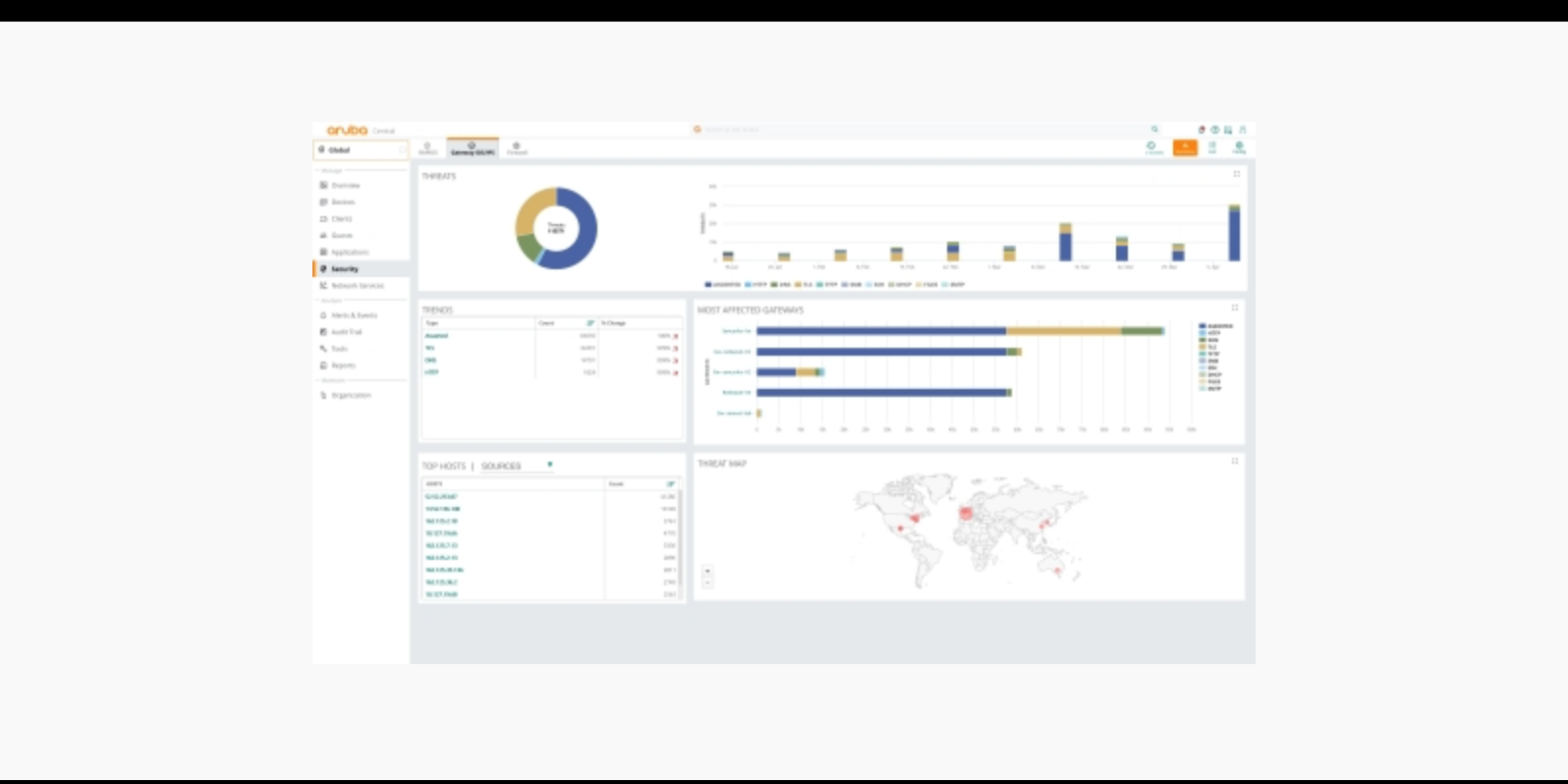Click the Europe hotspot on threat map

(x=966, y=513)
